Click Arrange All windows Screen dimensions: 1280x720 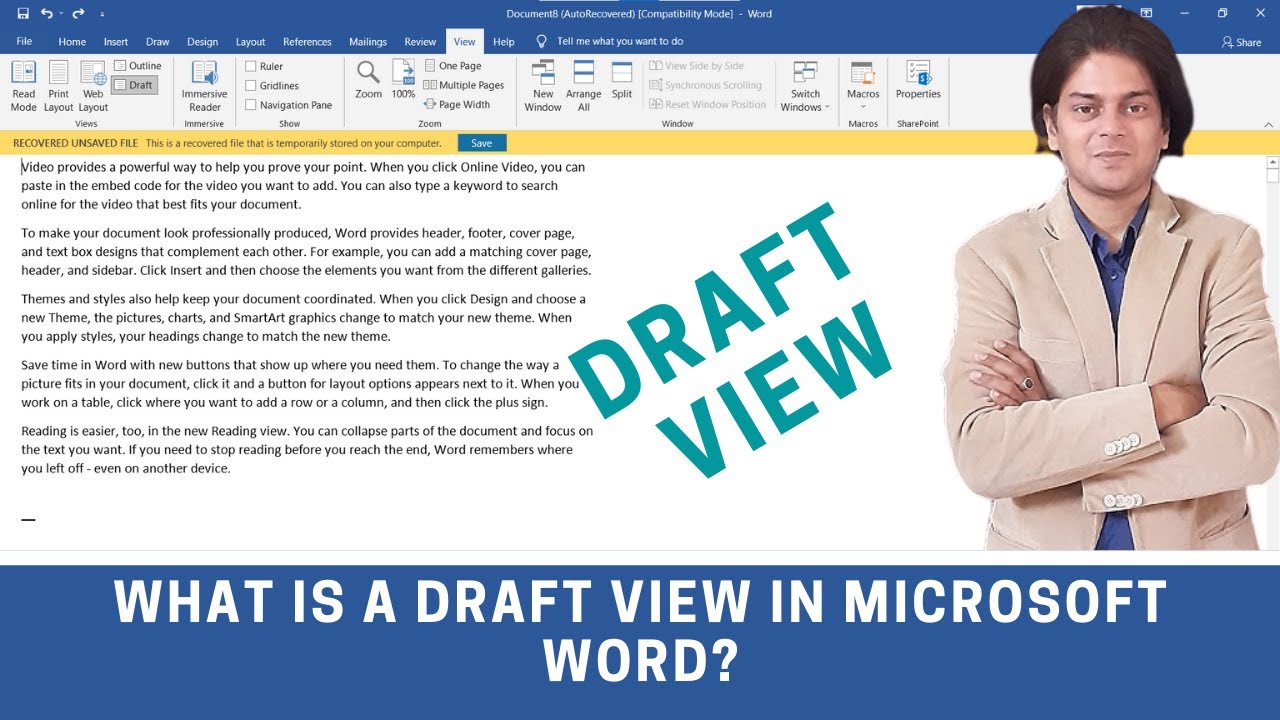click(583, 86)
